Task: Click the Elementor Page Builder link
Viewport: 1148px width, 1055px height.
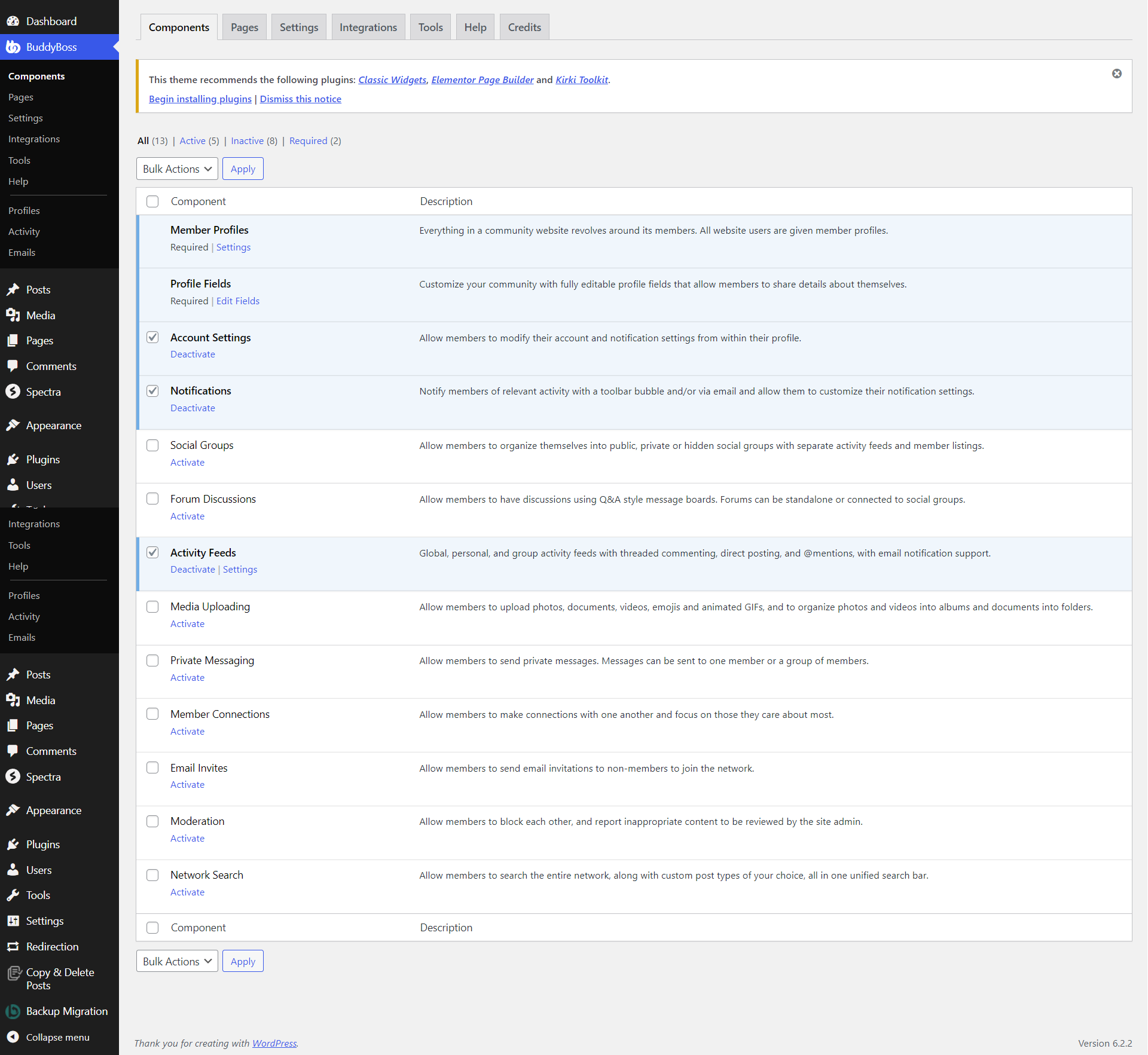Action: [482, 79]
